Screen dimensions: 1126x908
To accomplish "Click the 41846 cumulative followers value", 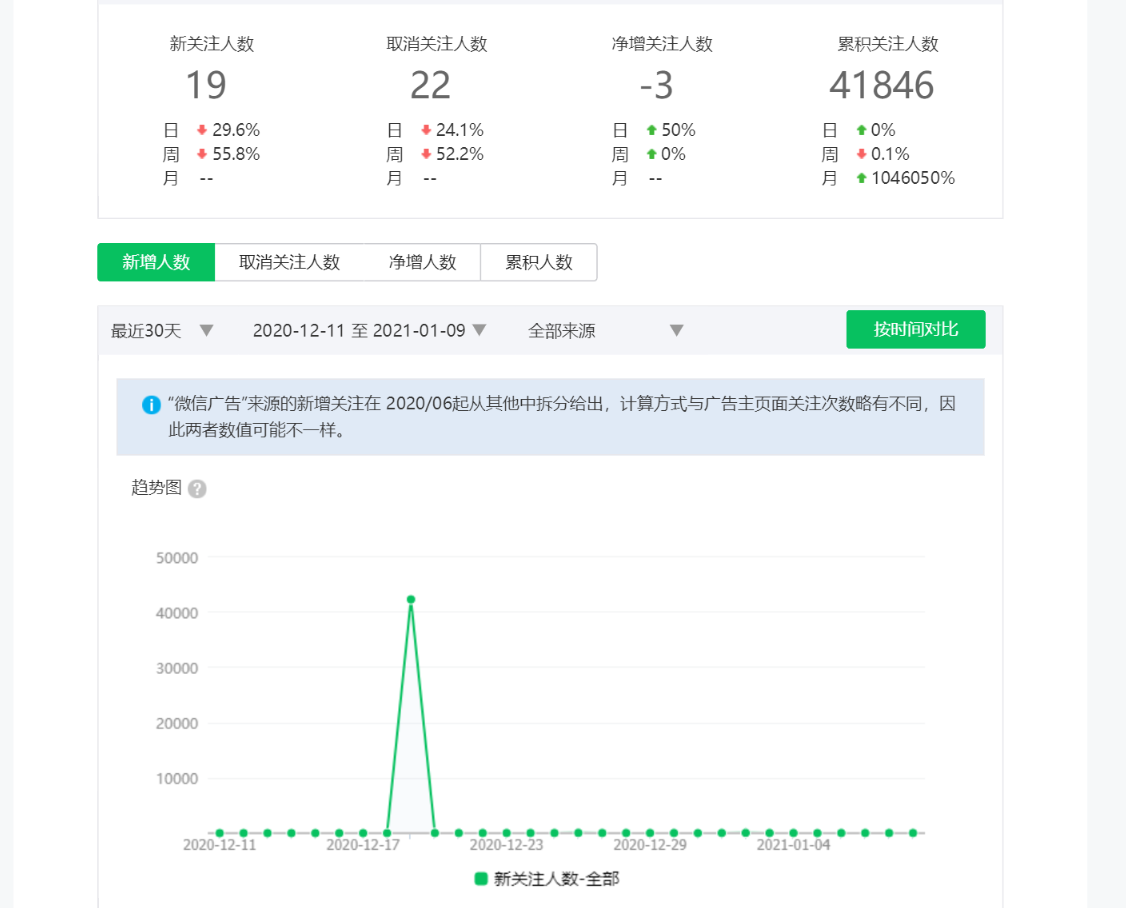I will [x=881, y=86].
